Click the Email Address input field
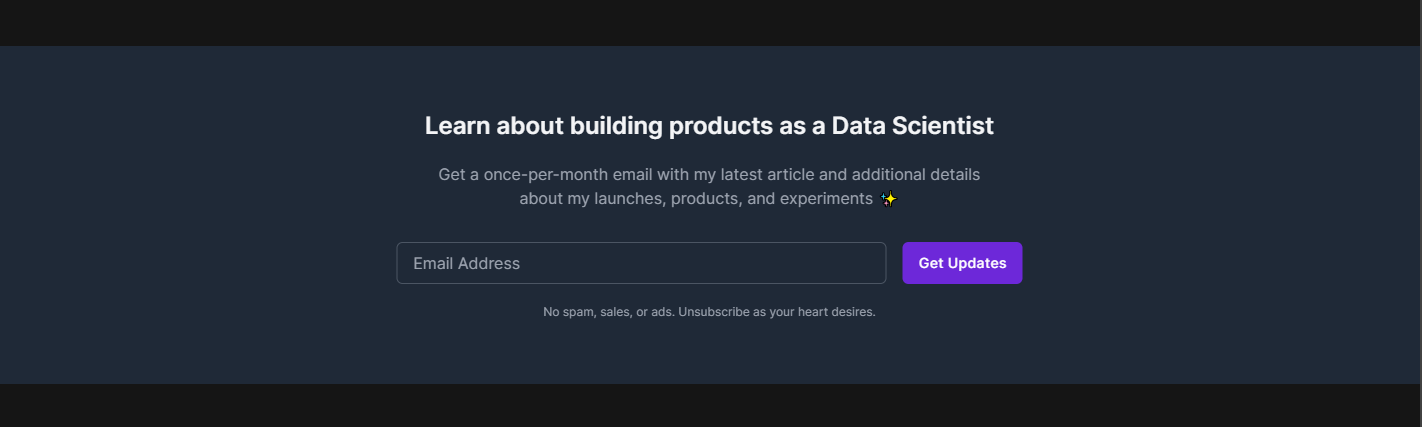The width and height of the screenshot is (1422, 427). (640, 263)
